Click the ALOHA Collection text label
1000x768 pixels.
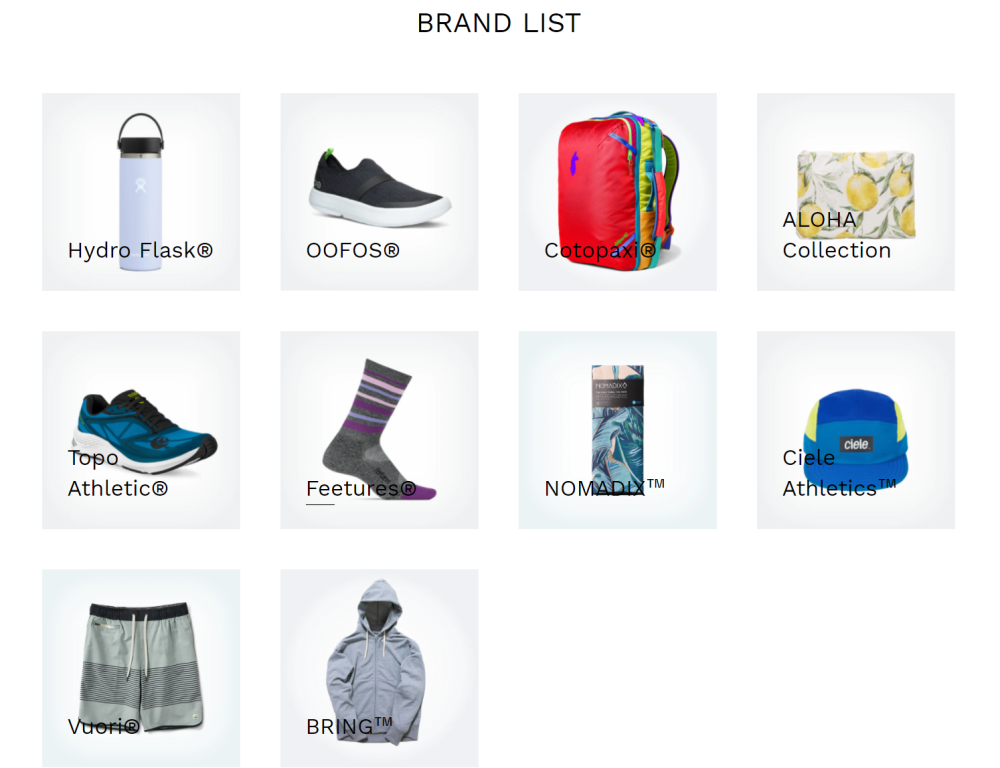[836, 235]
